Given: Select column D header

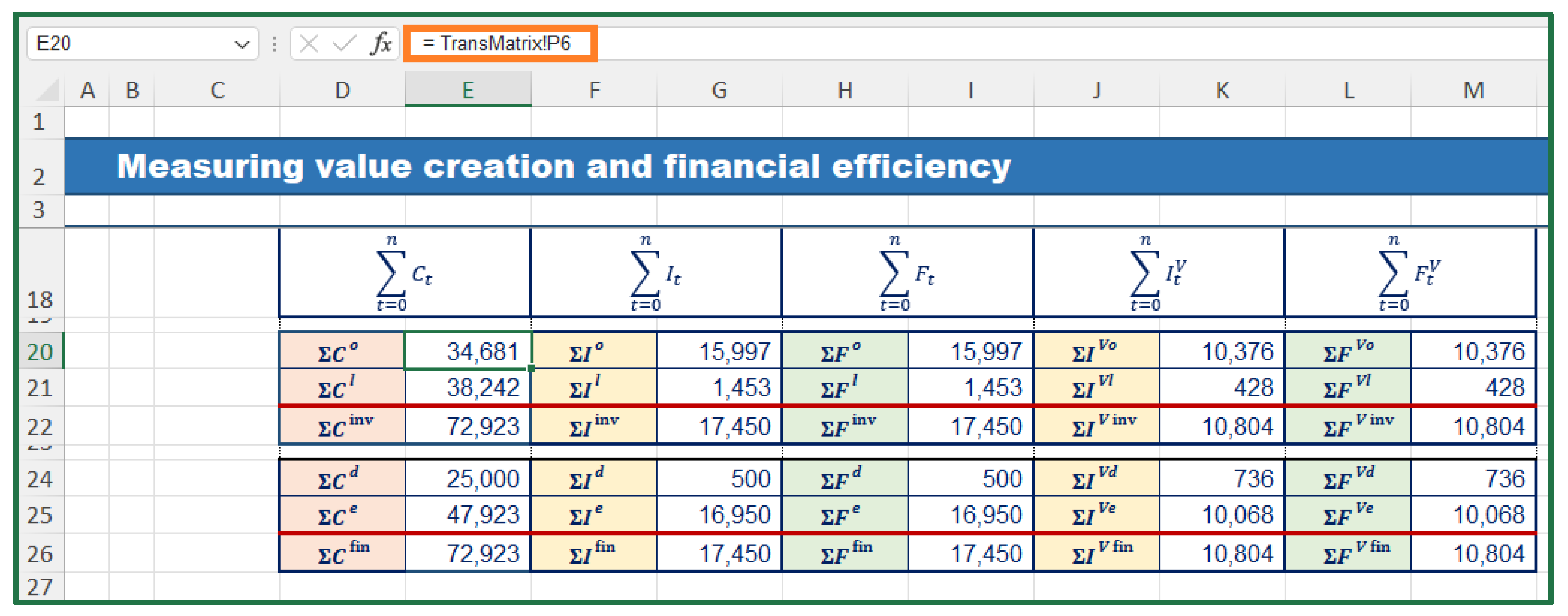Looking at the screenshot, I should tap(343, 91).
